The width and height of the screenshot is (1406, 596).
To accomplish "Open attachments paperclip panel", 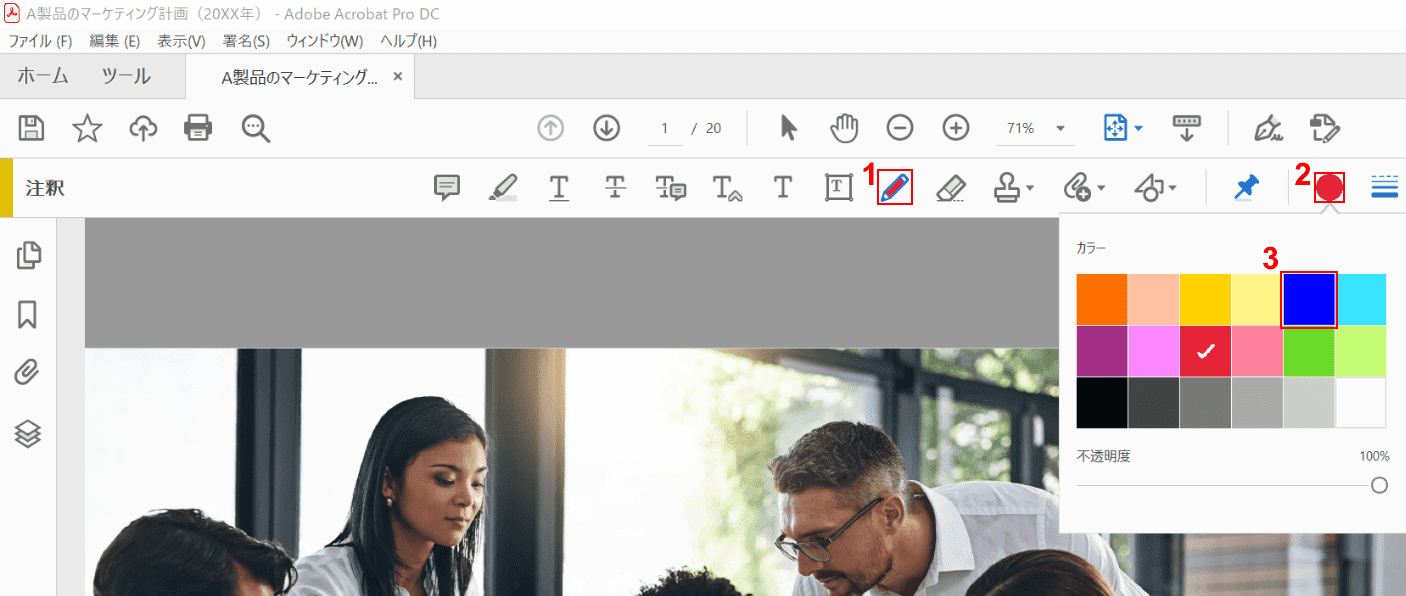I will [x=27, y=373].
